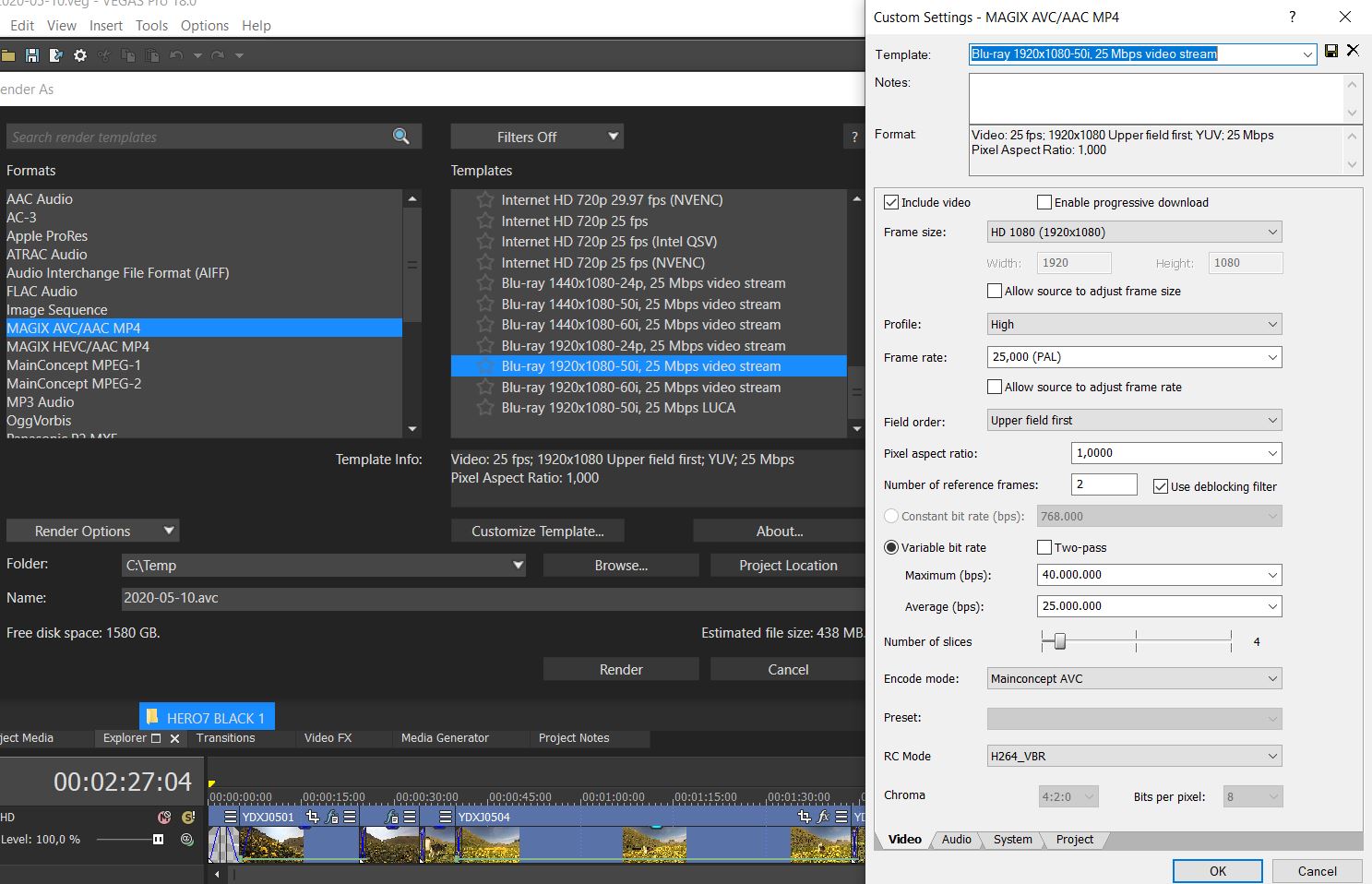
Task: Open the crop icon on clip YDXJ0501
Action: [313, 817]
